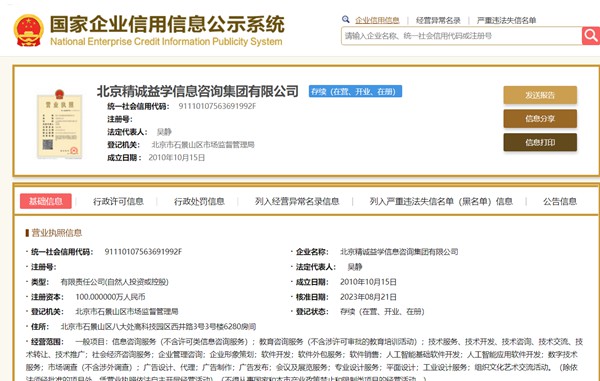Focus the enterprise name search input field
The width and height of the screenshot is (600, 381).
461,36
